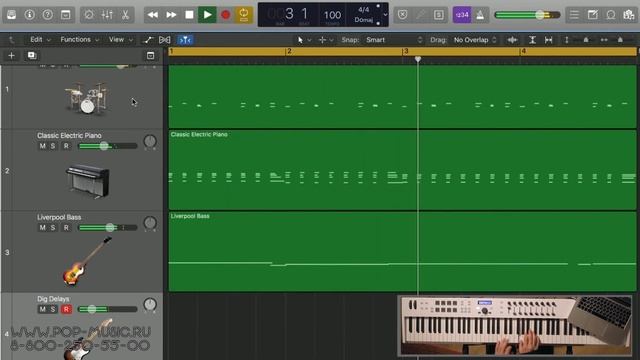Open the Toolbar display icon
640x360 pixels.
65,15
